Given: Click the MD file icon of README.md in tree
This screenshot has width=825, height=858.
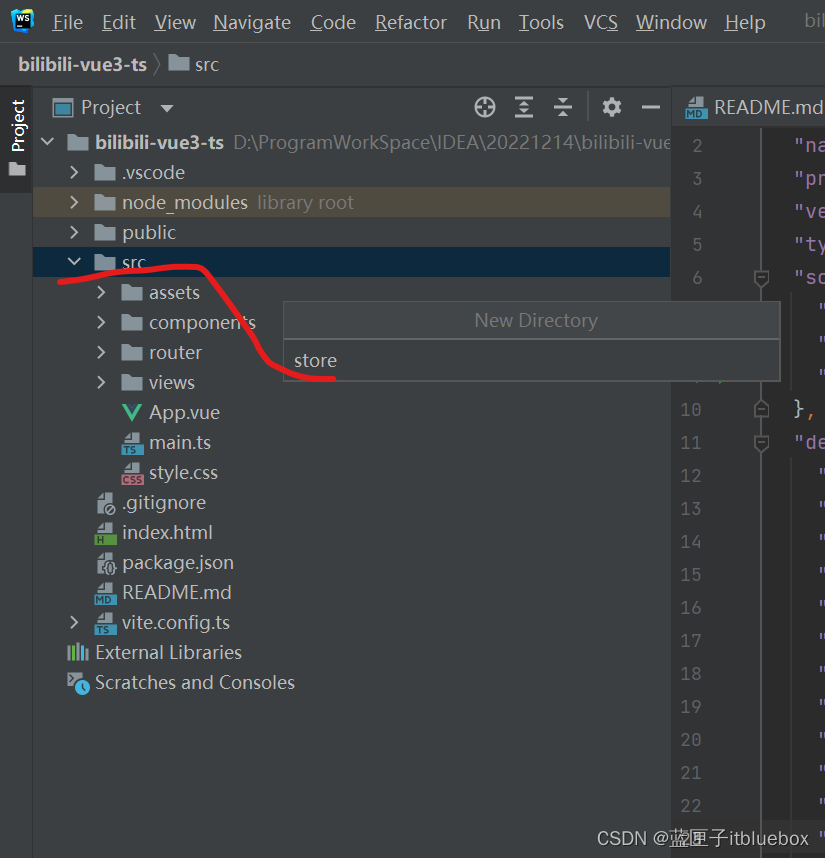Looking at the screenshot, I should (x=105, y=593).
